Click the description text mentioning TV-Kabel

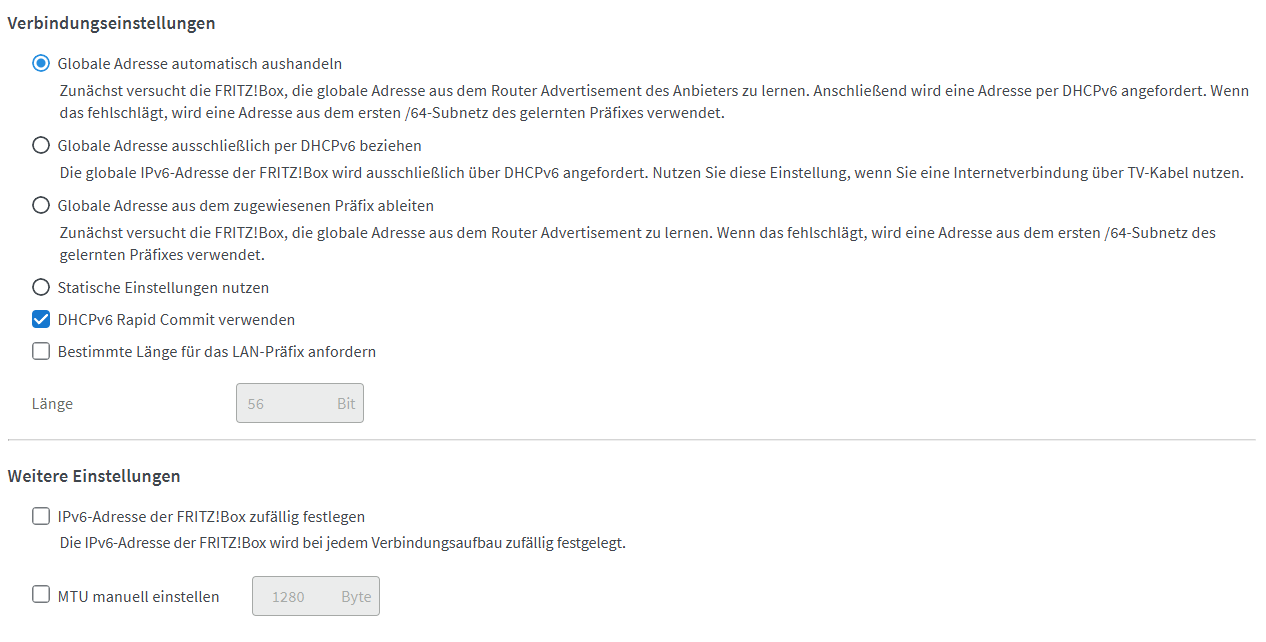coord(652,173)
